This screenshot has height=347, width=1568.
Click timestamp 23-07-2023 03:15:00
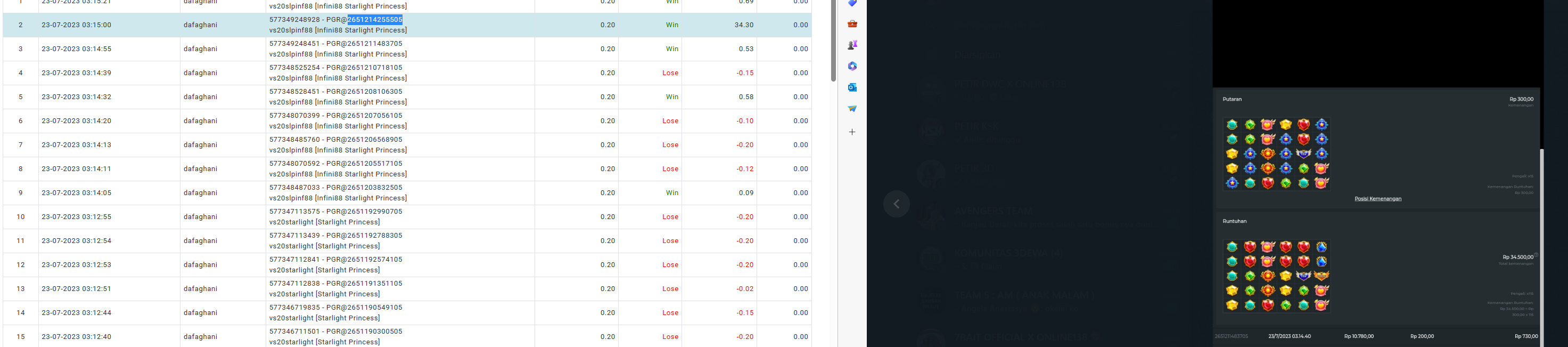coord(76,25)
